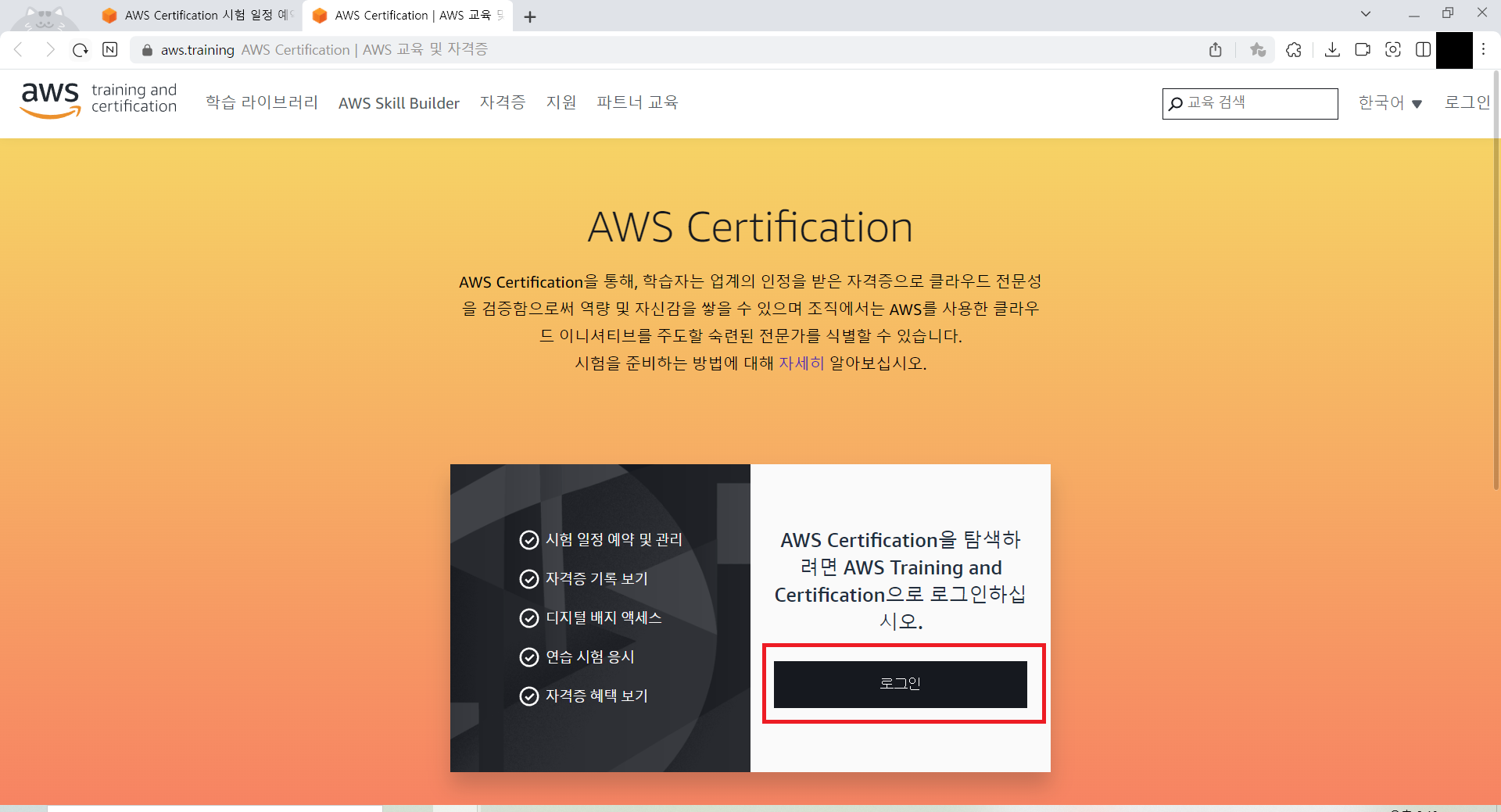The width and height of the screenshot is (1501, 812).
Task: Open the 학습 라이브러리 menu
Action: coord(262,102)
